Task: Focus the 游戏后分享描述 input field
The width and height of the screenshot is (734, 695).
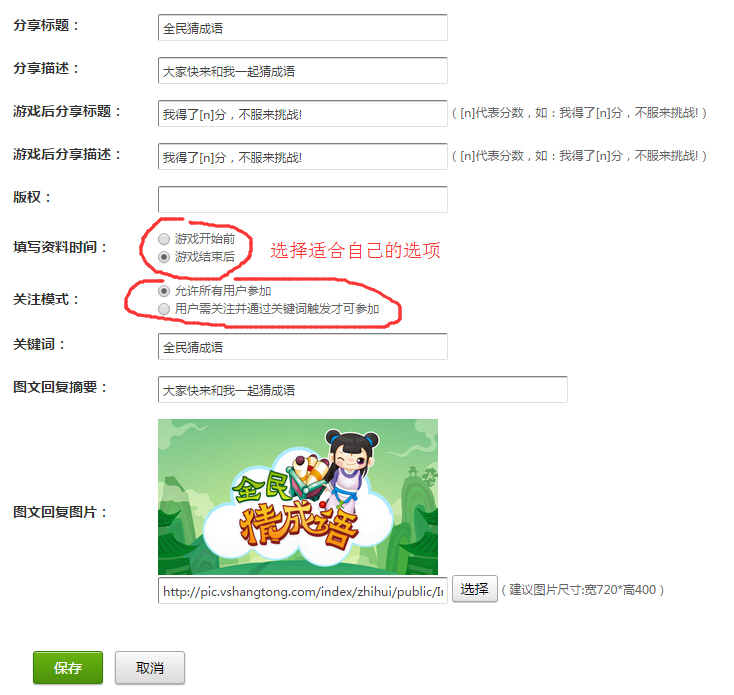Action: click(x=302, y=157)
